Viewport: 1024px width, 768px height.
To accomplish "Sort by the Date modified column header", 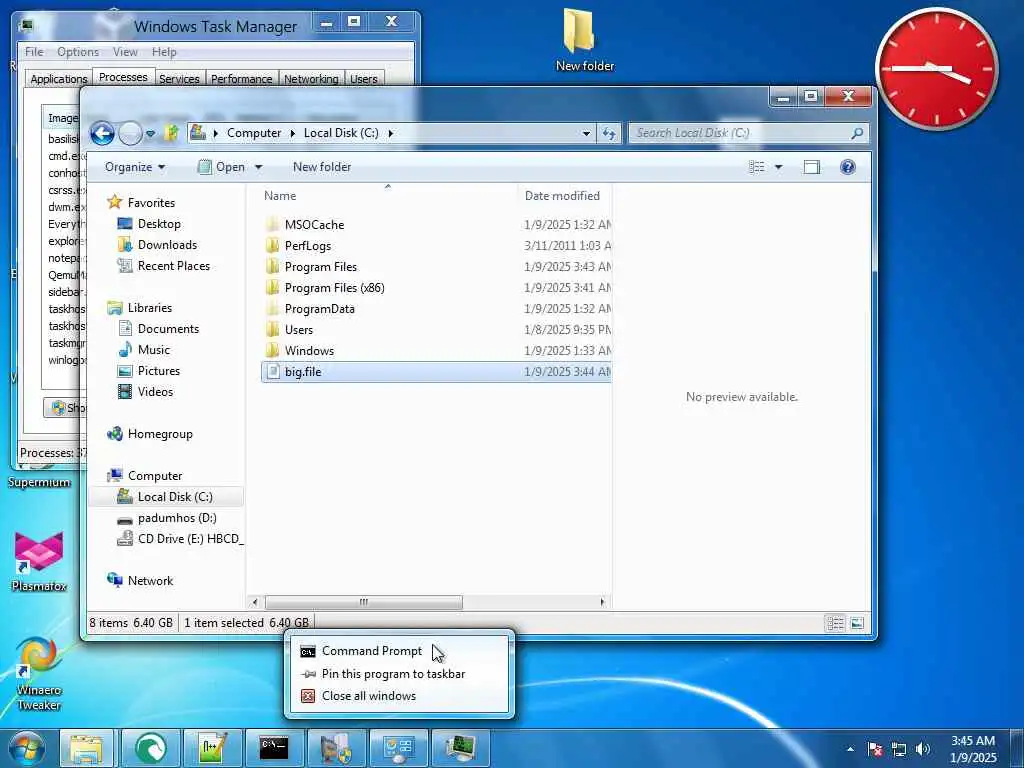I will [566, 196].
